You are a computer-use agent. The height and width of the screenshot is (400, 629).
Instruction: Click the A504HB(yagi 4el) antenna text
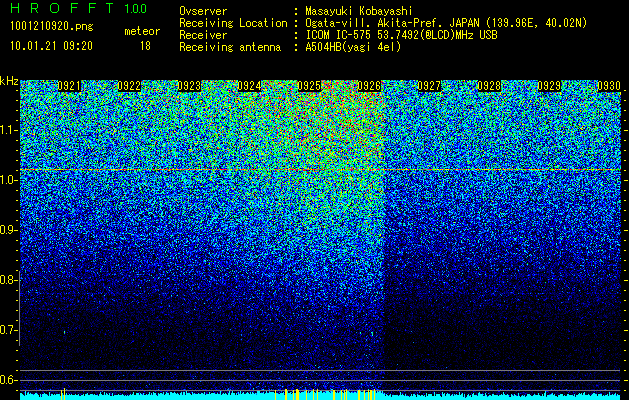353,47
